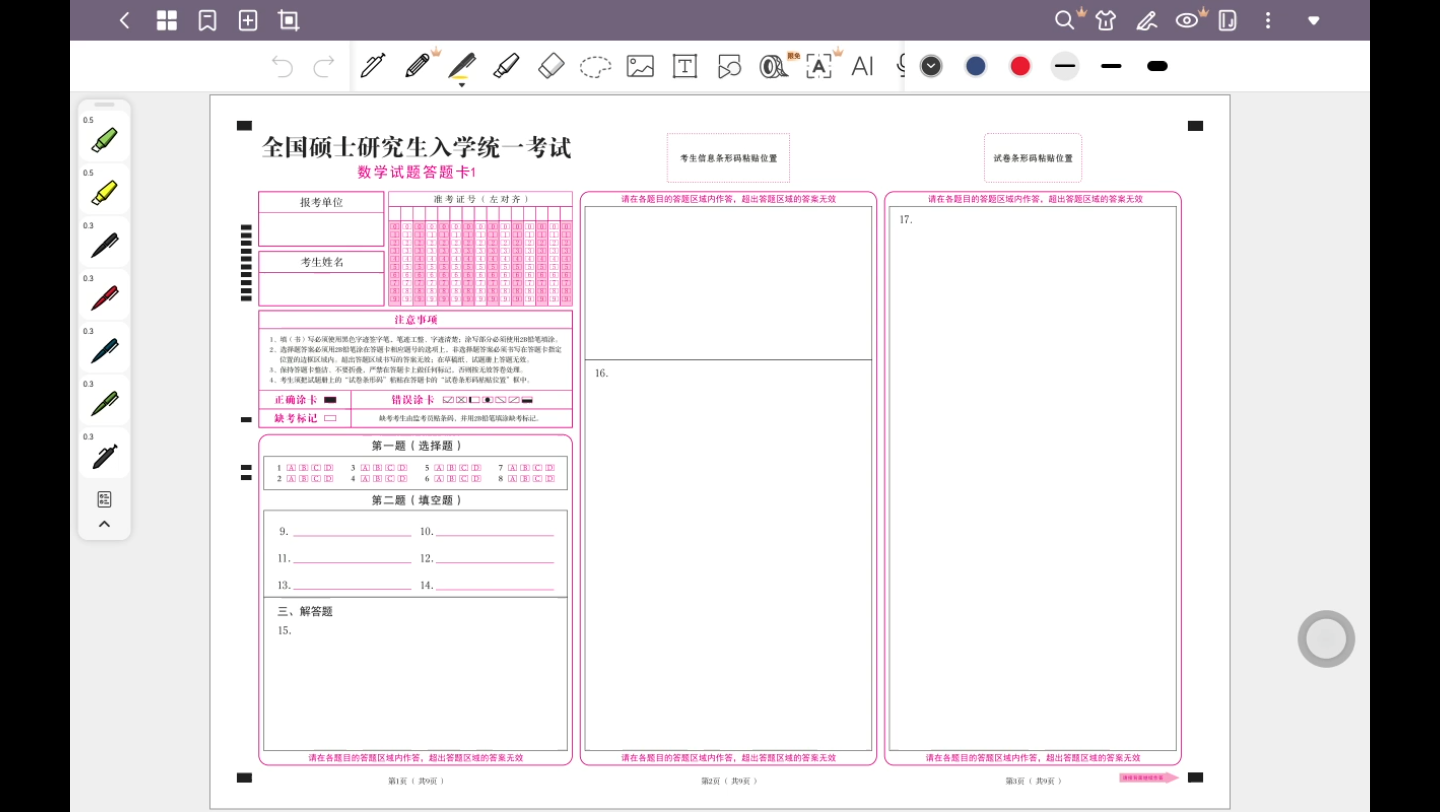The height and width of the screenshot is (812, 1440).
Task: Click the 考生信息条形码粘贴位置 box
Action: [728, 158]
